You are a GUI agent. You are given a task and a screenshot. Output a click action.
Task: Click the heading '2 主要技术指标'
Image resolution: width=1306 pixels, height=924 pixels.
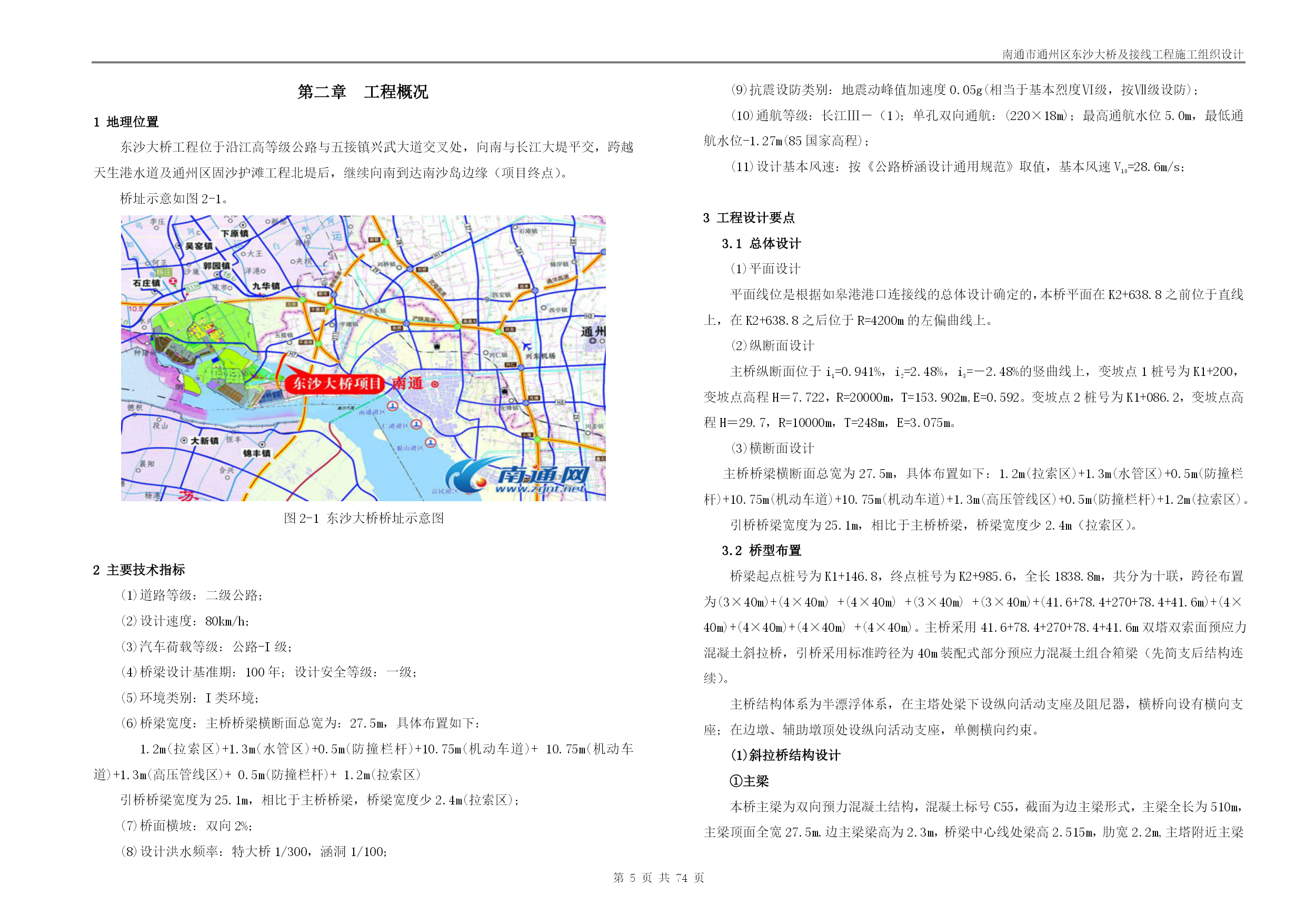tap(139, 570)
